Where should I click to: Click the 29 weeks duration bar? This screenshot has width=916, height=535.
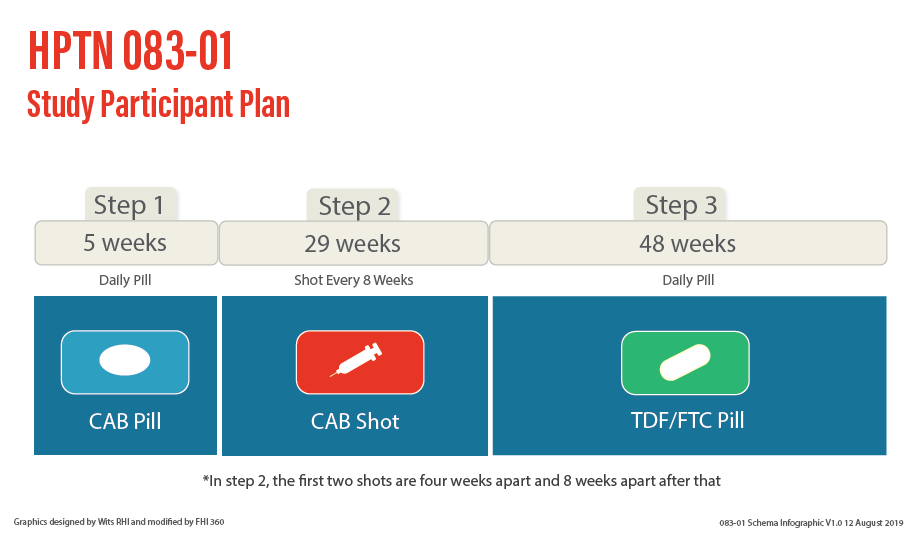click(x=352, y=244)
